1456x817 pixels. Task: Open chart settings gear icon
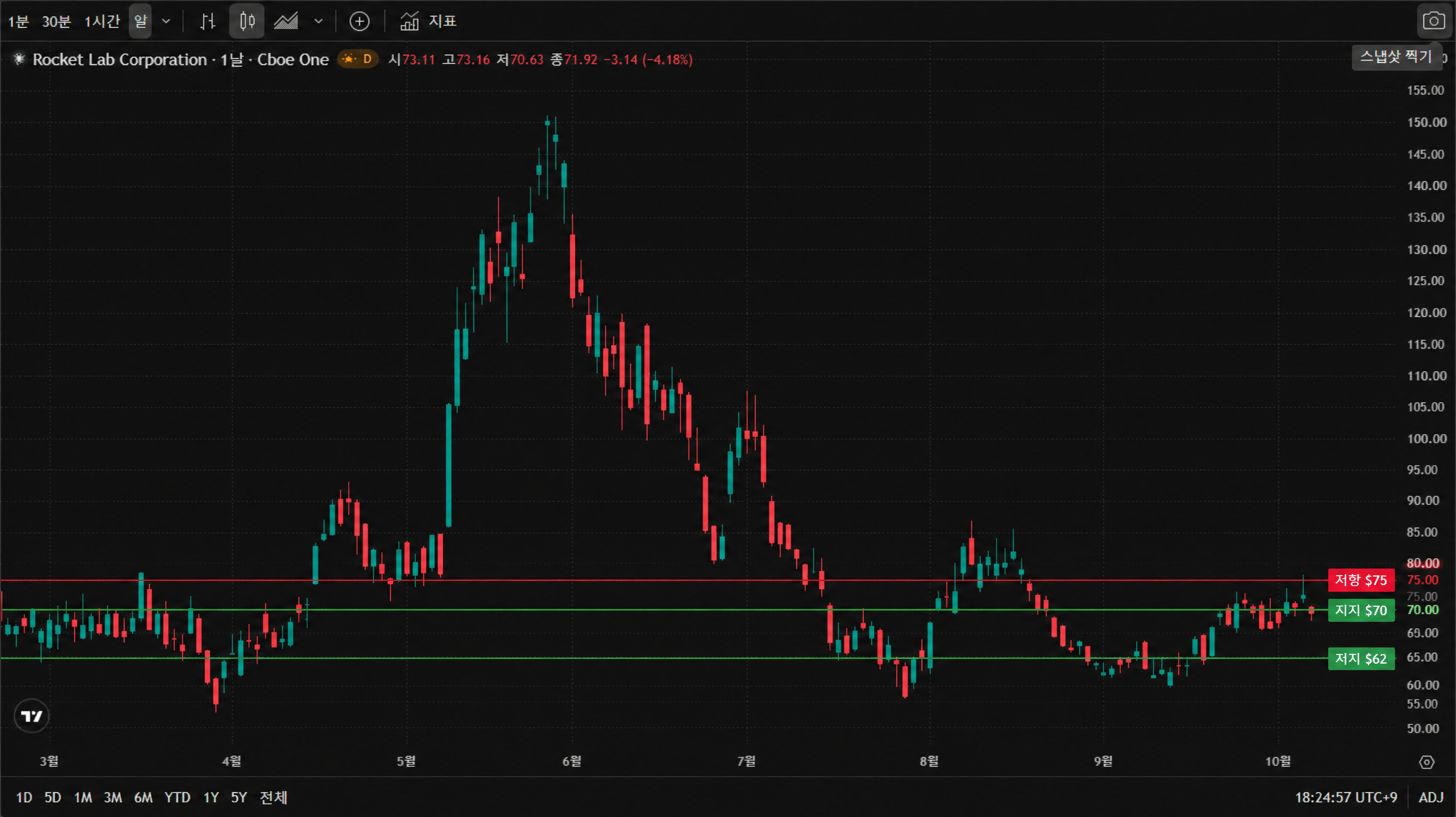[x=1427, y=762]
